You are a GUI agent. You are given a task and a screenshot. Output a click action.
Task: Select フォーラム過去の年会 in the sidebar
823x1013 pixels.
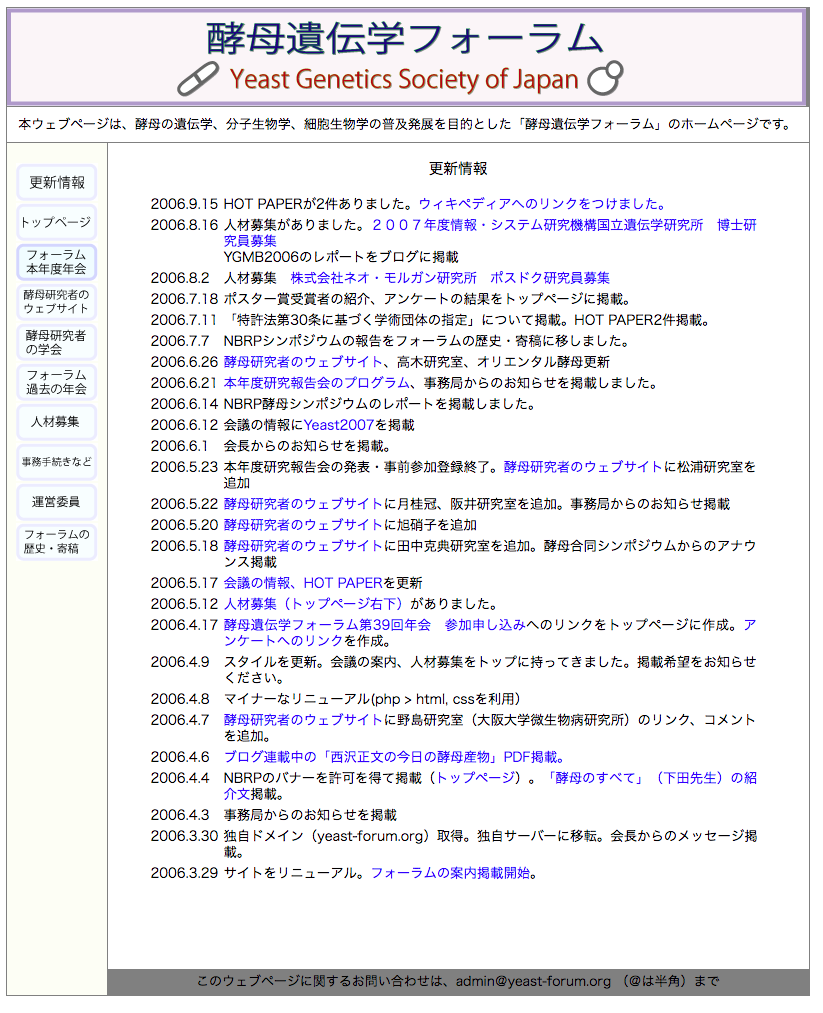57,382
